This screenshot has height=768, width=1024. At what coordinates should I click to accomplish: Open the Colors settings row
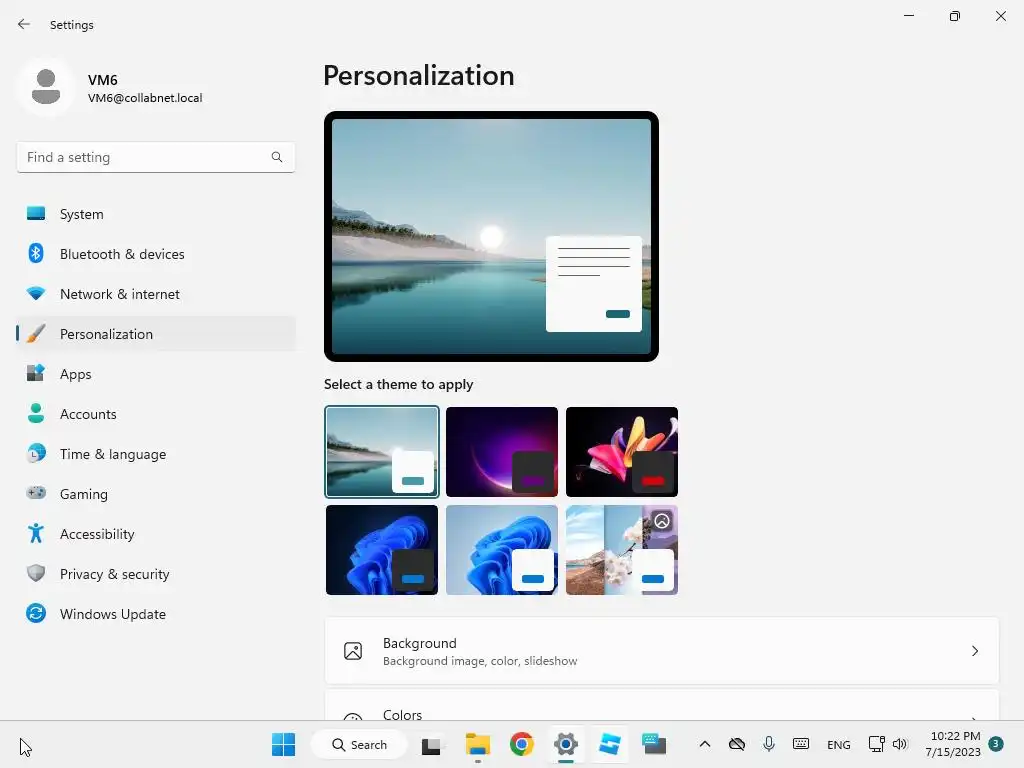point(662,707)
